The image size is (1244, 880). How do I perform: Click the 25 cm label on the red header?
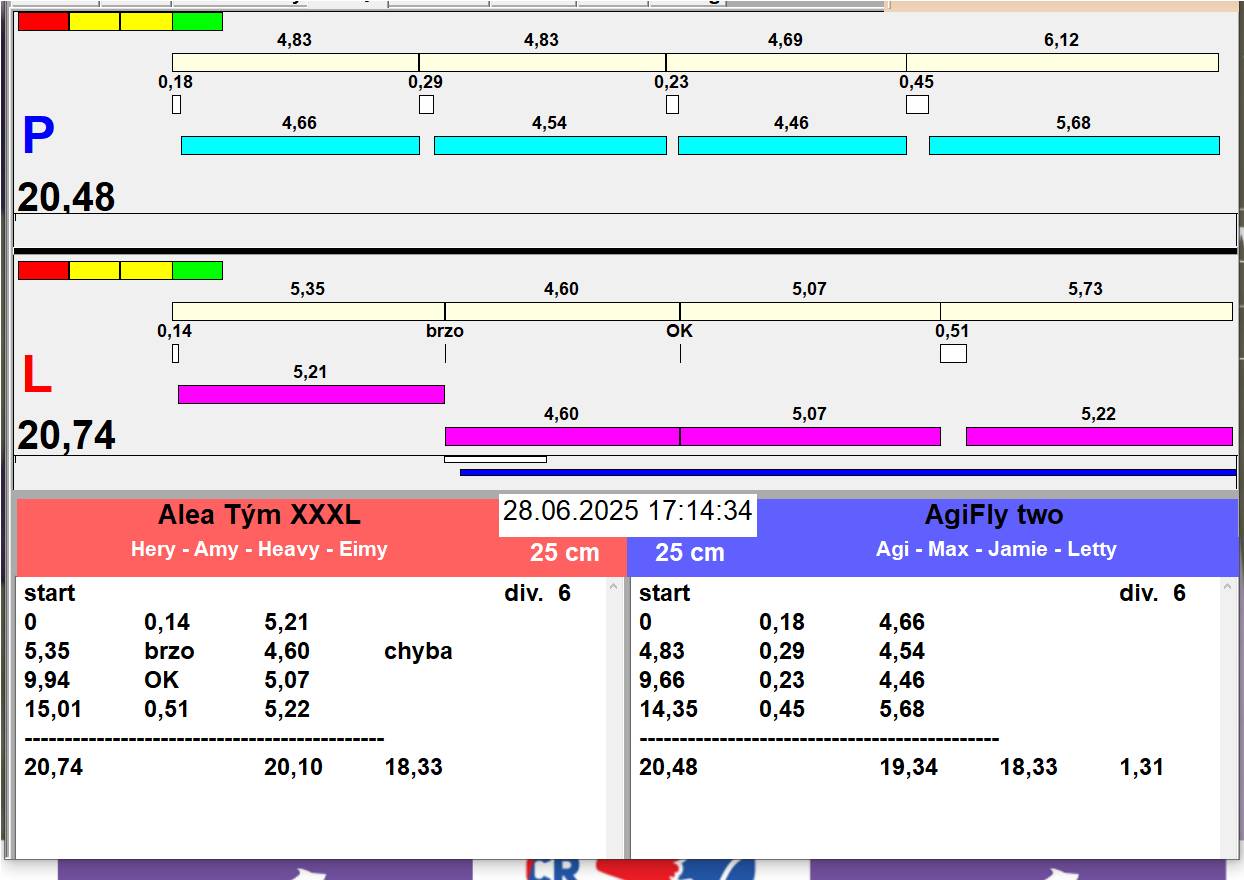[x=565, y=553]
